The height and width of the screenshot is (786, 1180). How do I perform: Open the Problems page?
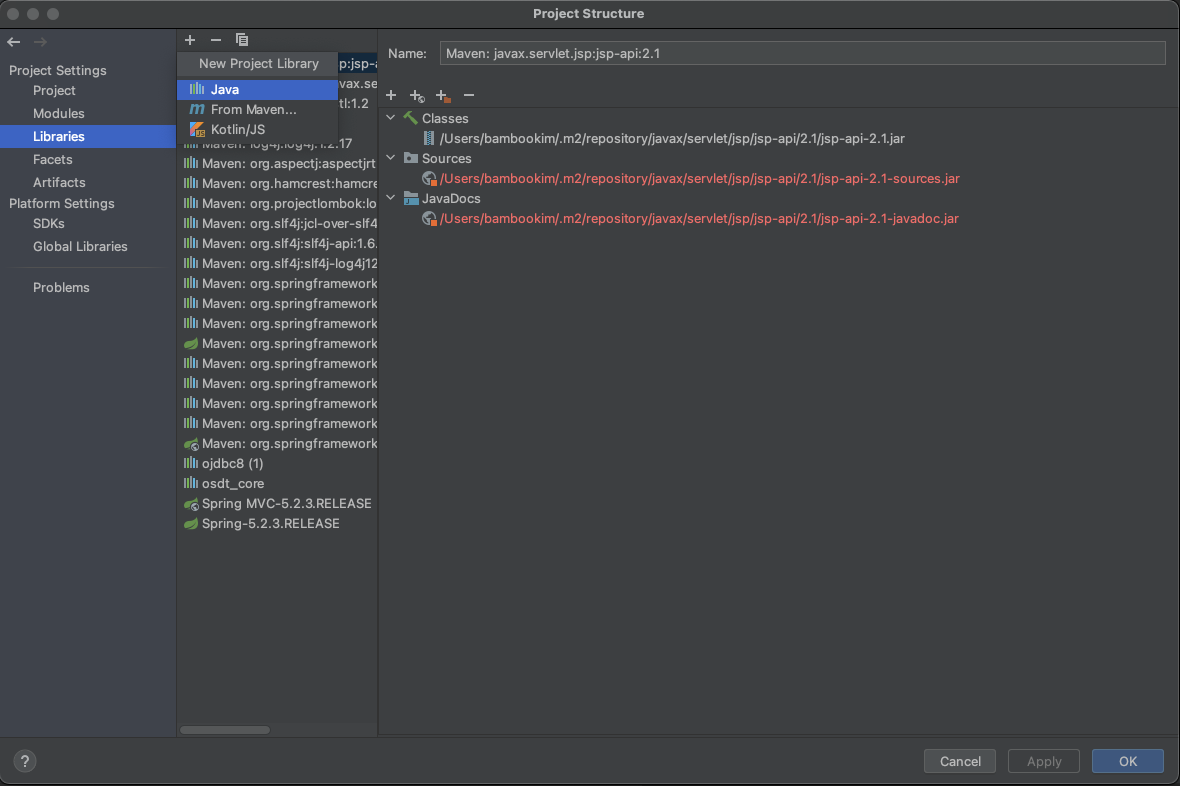(62, 288)
